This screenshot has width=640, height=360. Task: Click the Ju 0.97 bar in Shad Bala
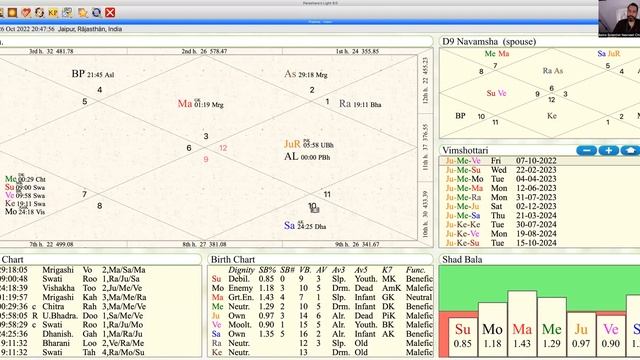tap(581, 335)
